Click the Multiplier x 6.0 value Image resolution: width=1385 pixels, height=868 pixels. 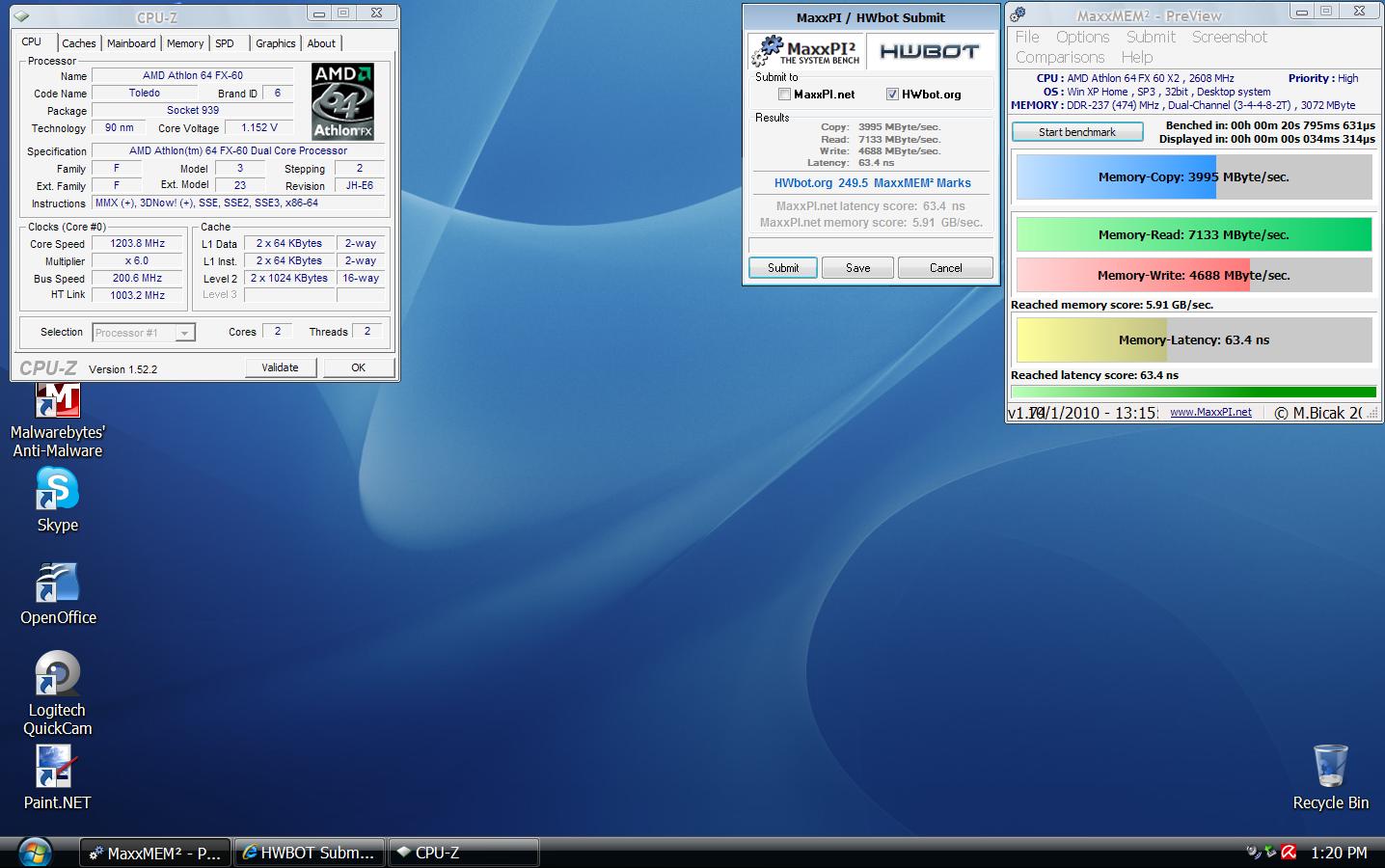pos(138,261)
